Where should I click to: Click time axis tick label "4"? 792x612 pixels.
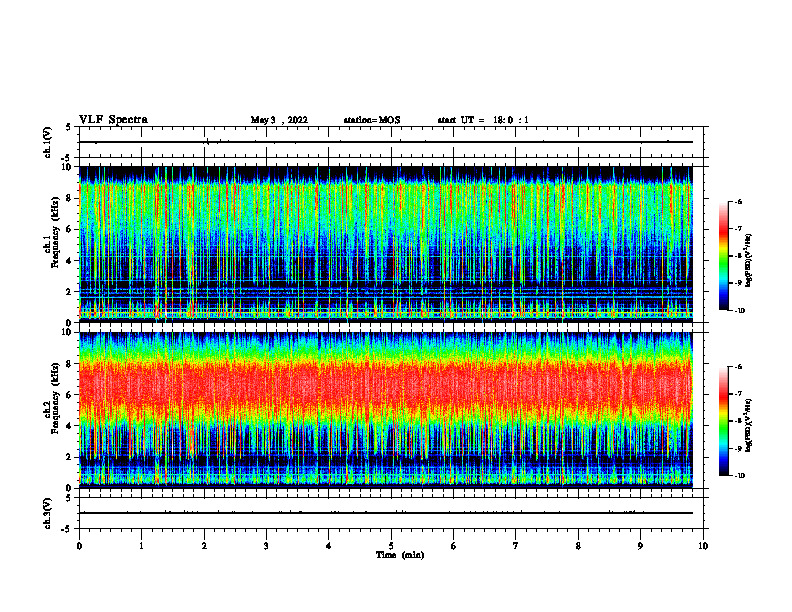(x=329, y=546)
